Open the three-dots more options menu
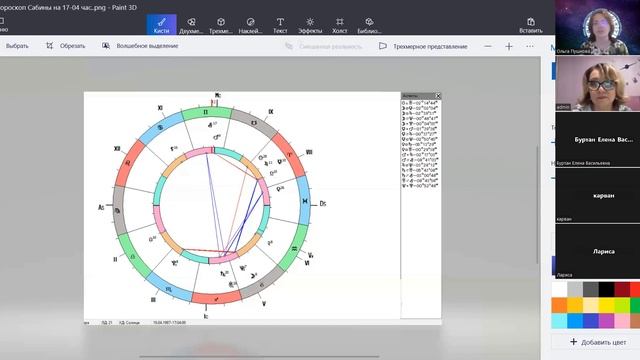This screenshot has width=640, height=360. pyautogui.click(x=530, y=47)
